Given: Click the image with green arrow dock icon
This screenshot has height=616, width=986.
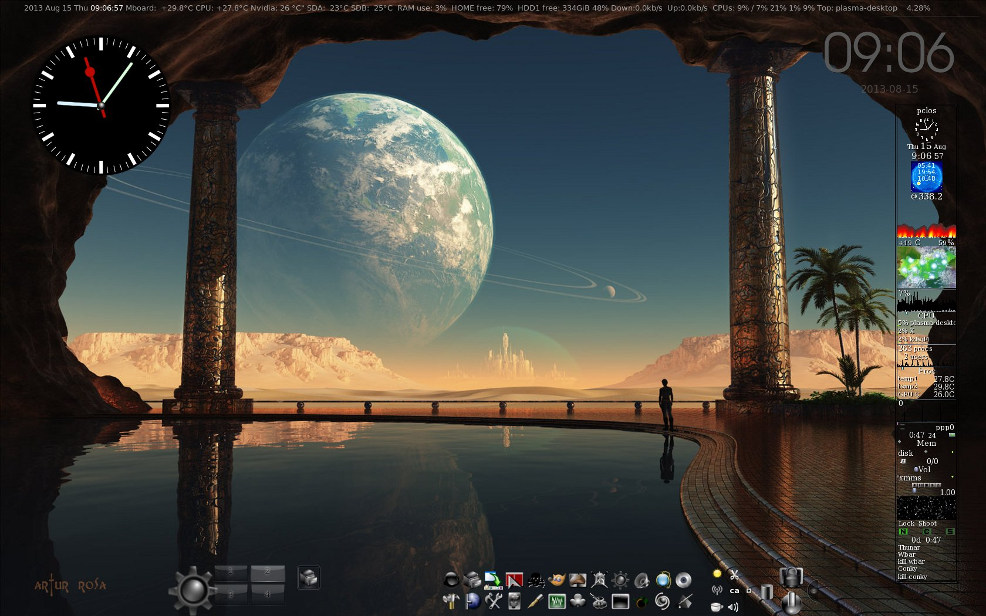Looking at the screenshot, I should [494, 580].
